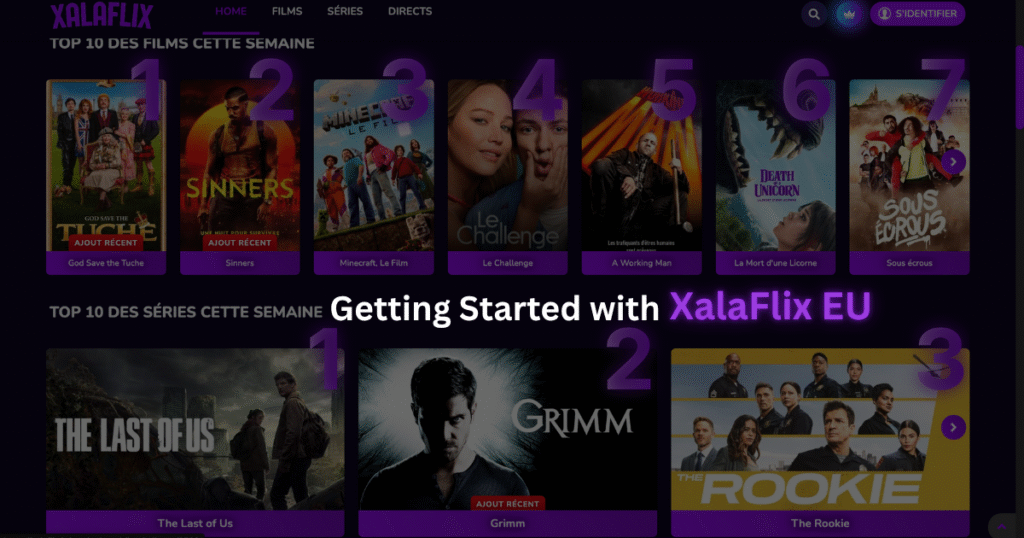The width and height of the screenshot is (1024, 538).
Task: Click the scroll-to-top arrow button
Action: click(x=1002, y=526)
